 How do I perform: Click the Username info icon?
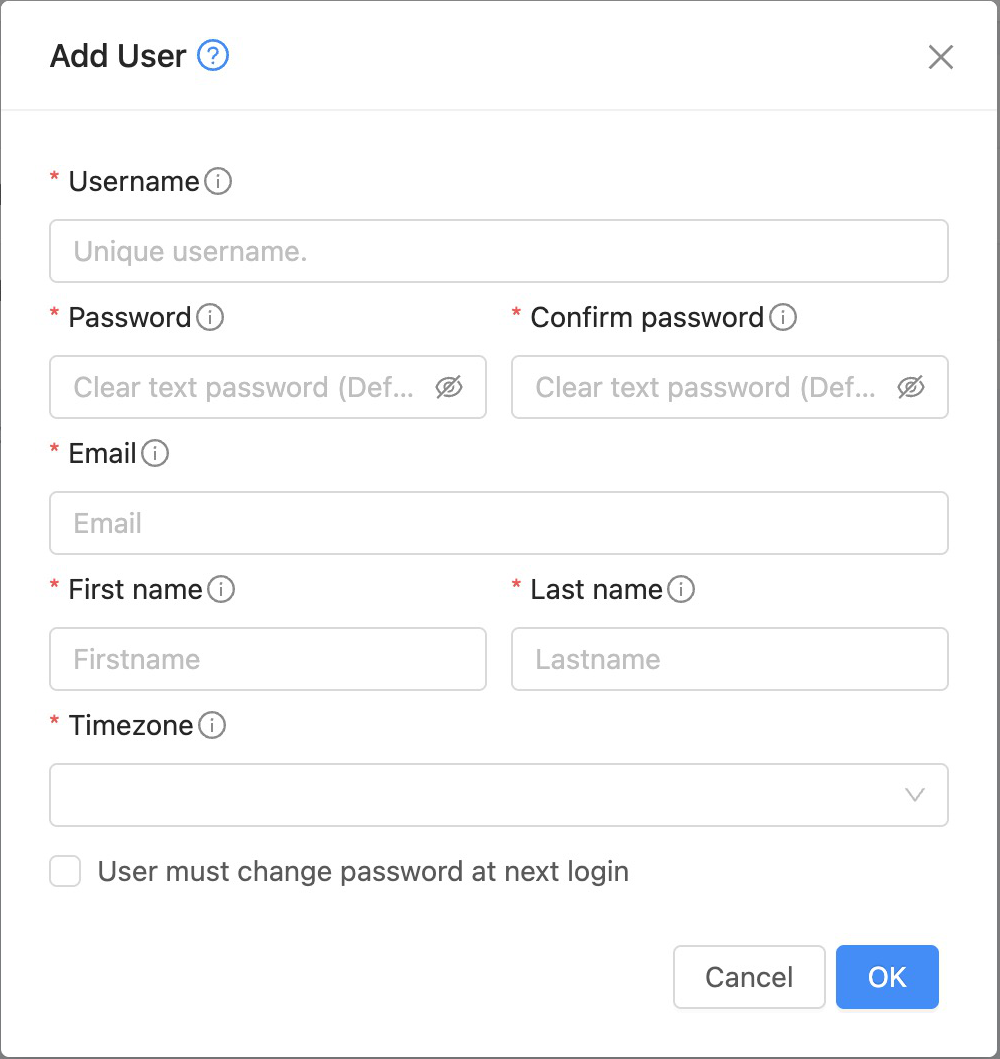pos(218,182)
